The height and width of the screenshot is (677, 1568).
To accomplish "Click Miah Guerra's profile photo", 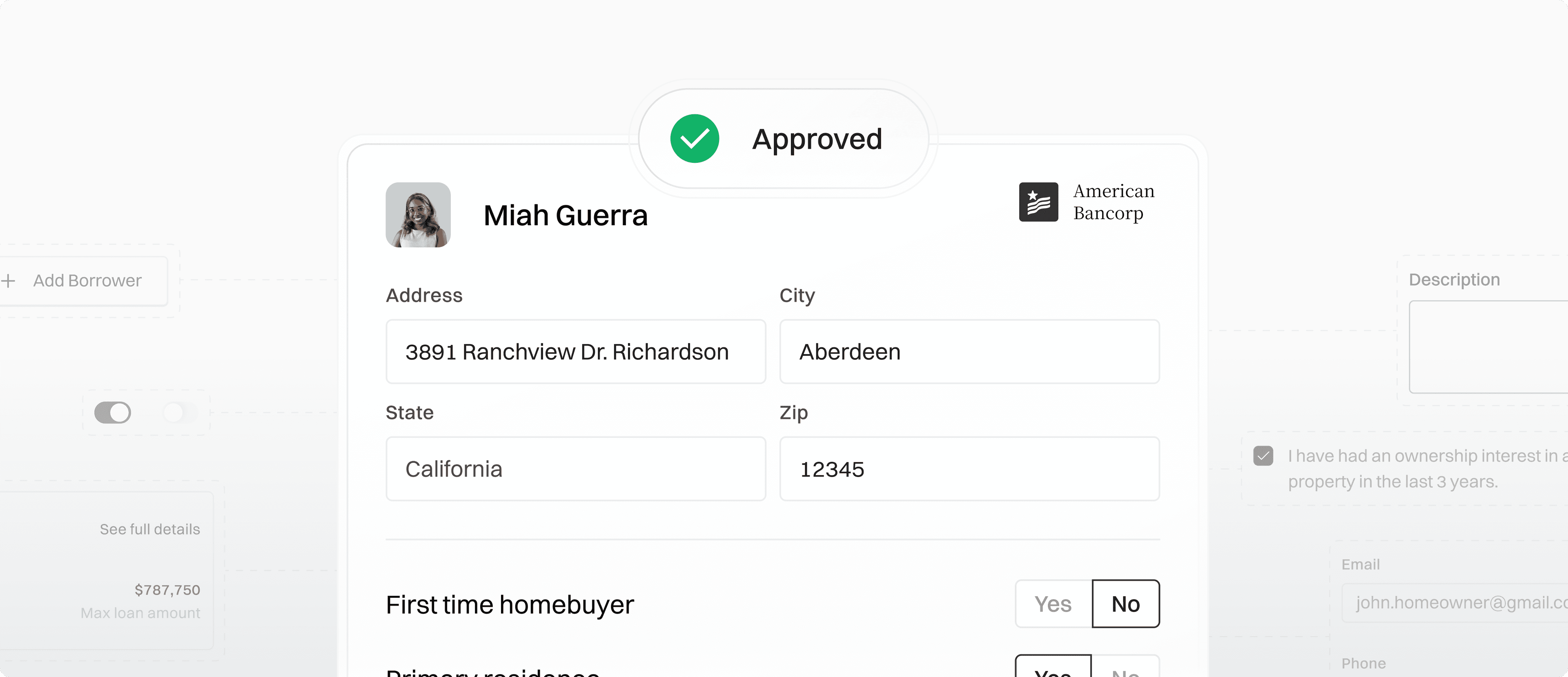I will 418,215.
